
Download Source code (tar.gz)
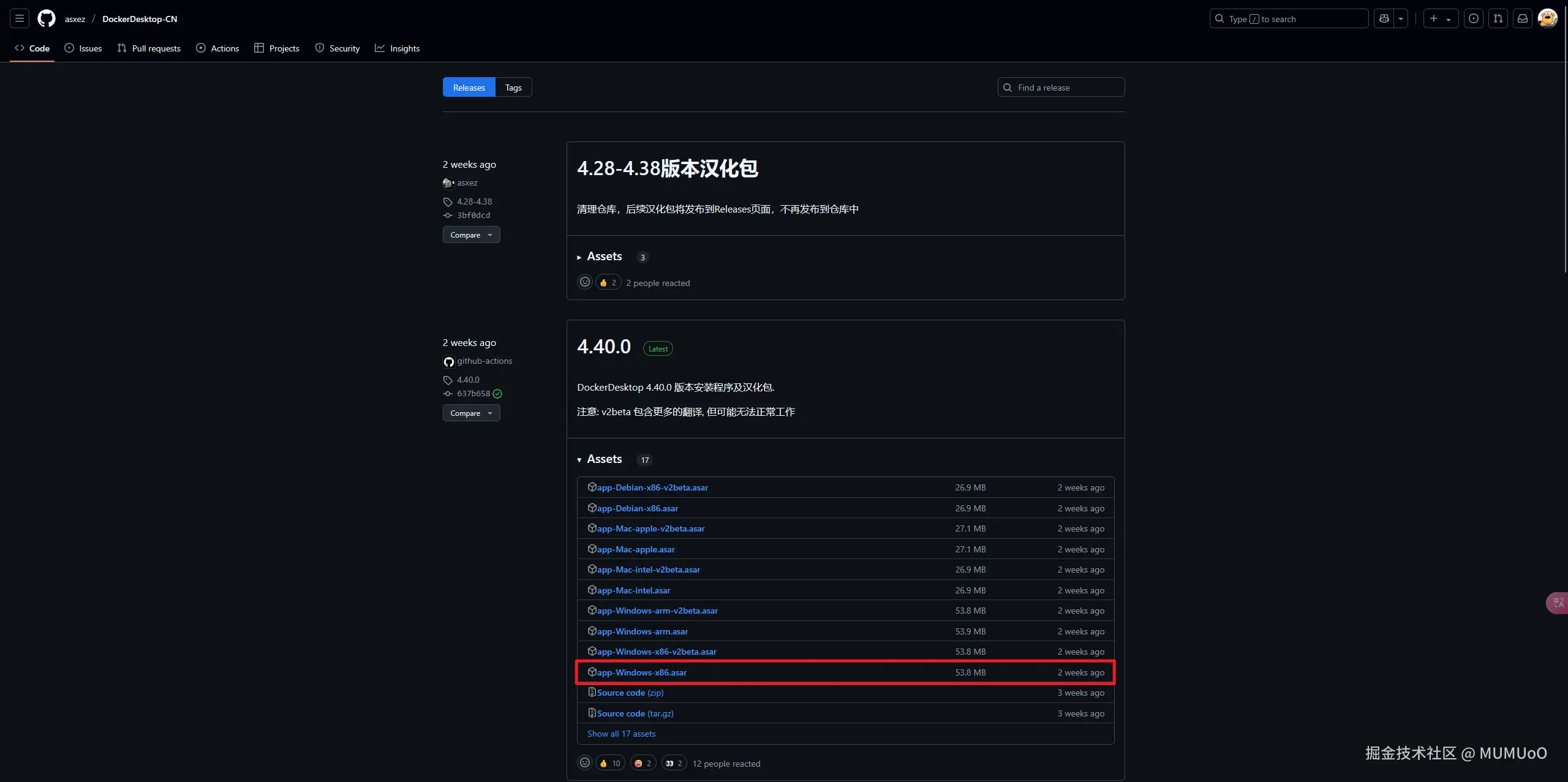pyautogui.click(x=635, y=713)
